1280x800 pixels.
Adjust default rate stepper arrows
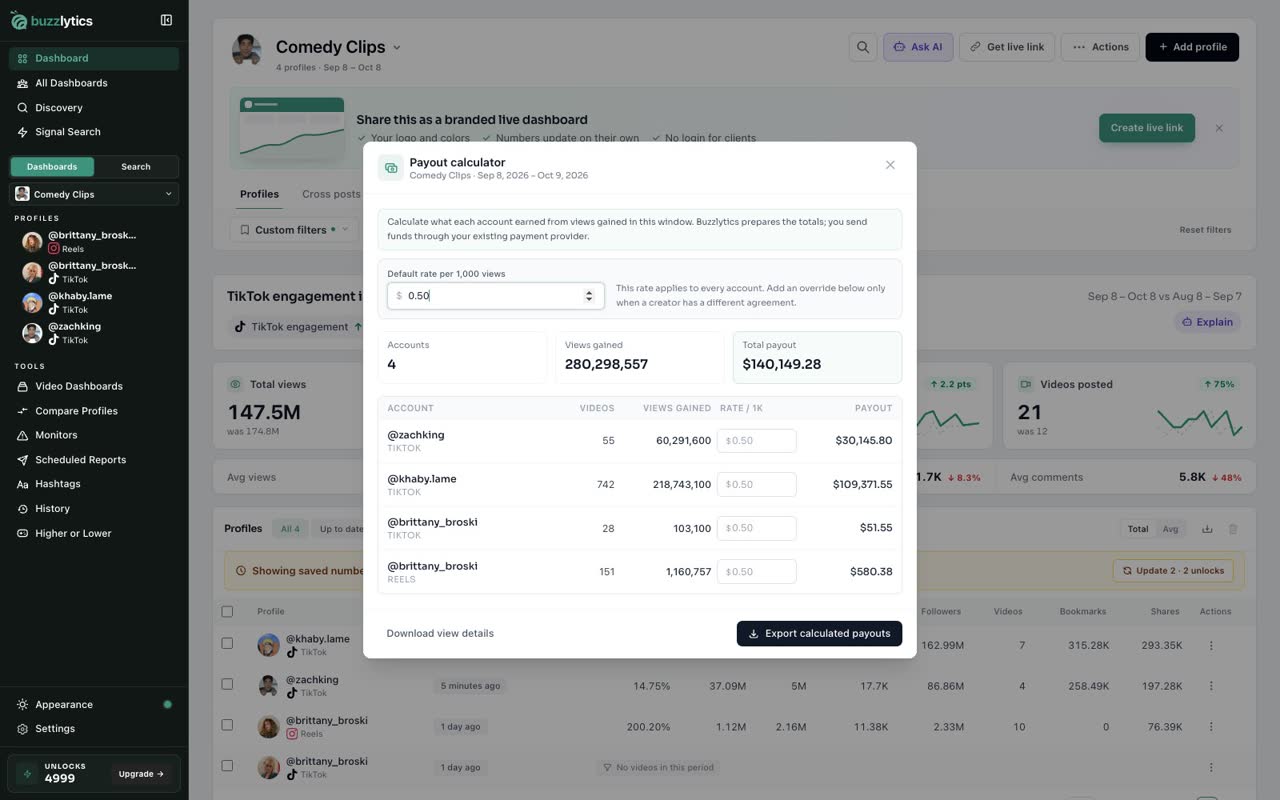589,296
